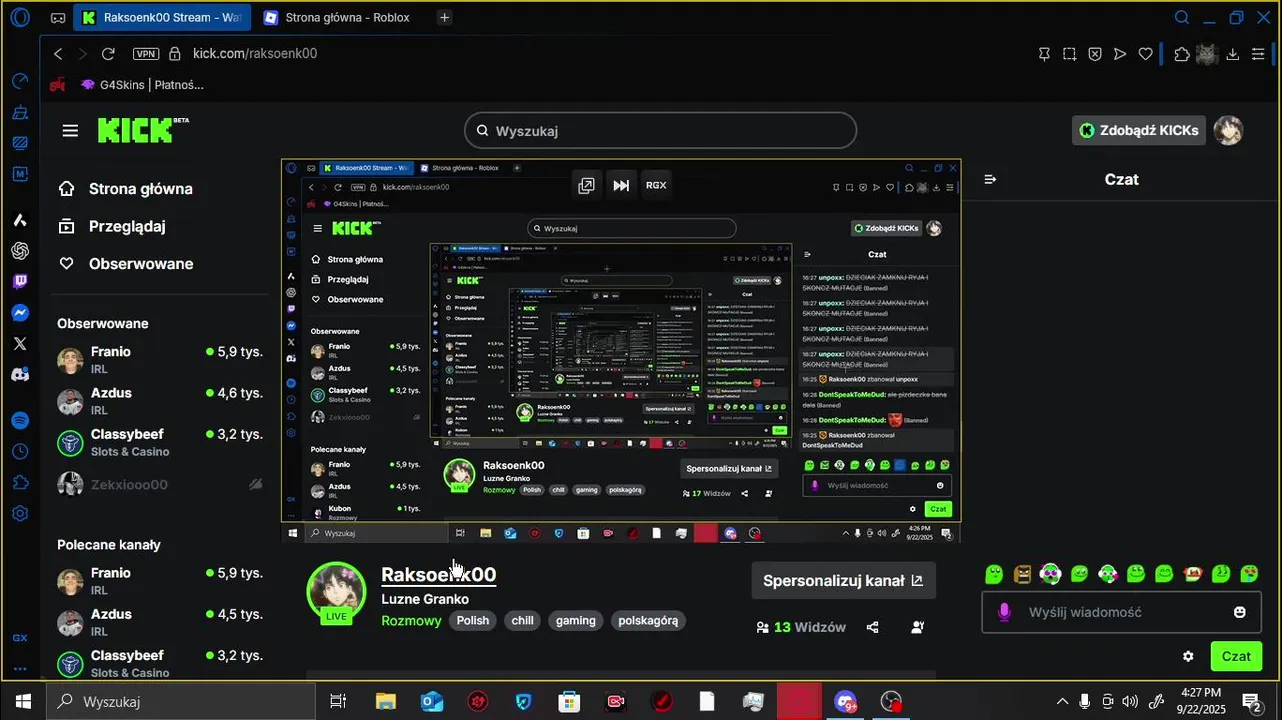Go back to previous page
This screenshot has width=1282, height=720.
58,53
